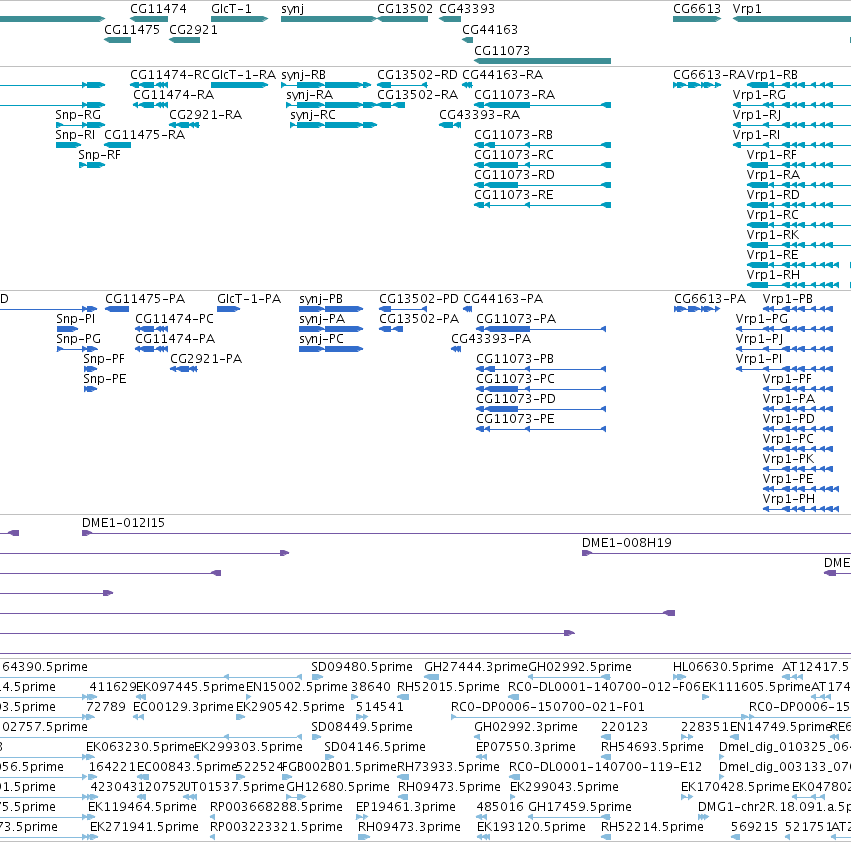Select the CG43393 gene
851x842 pixels.
click(450, 19)
